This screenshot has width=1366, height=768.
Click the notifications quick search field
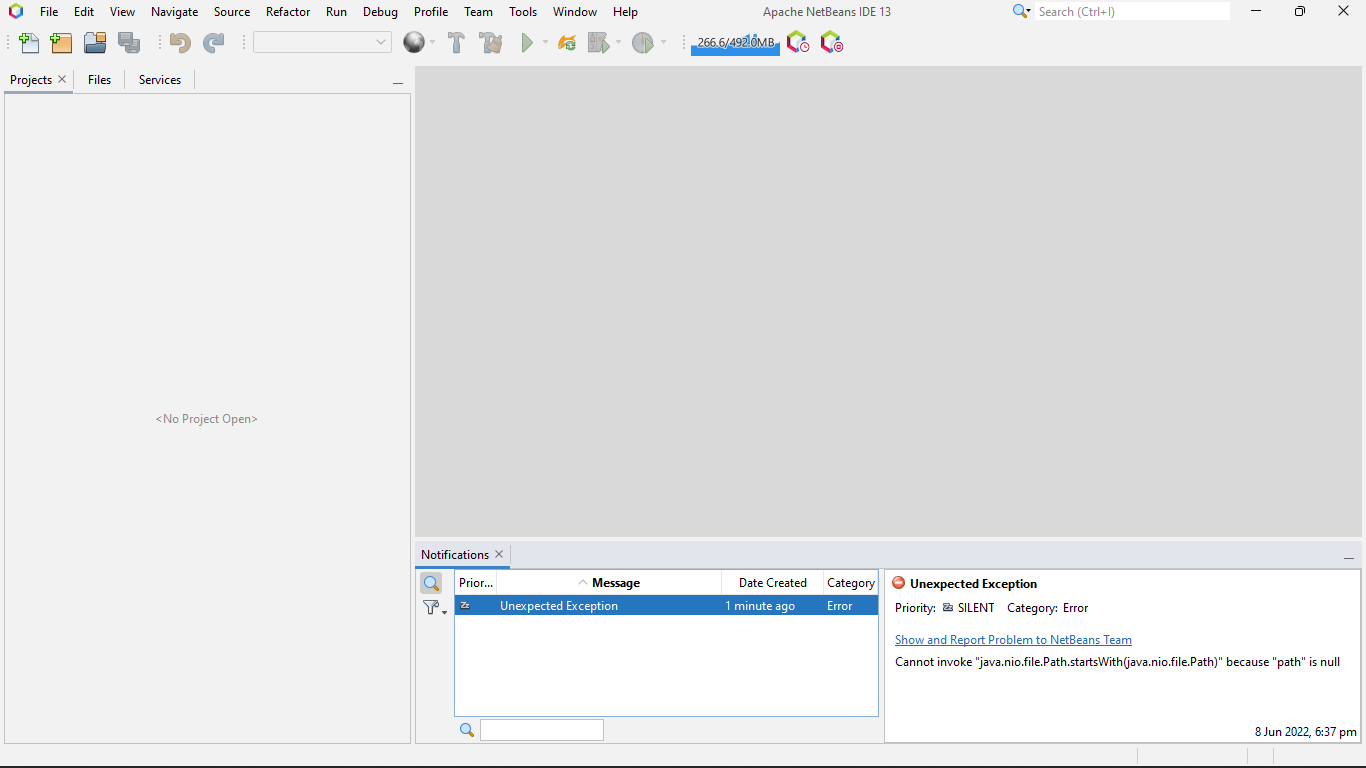(x=542, y=729)
